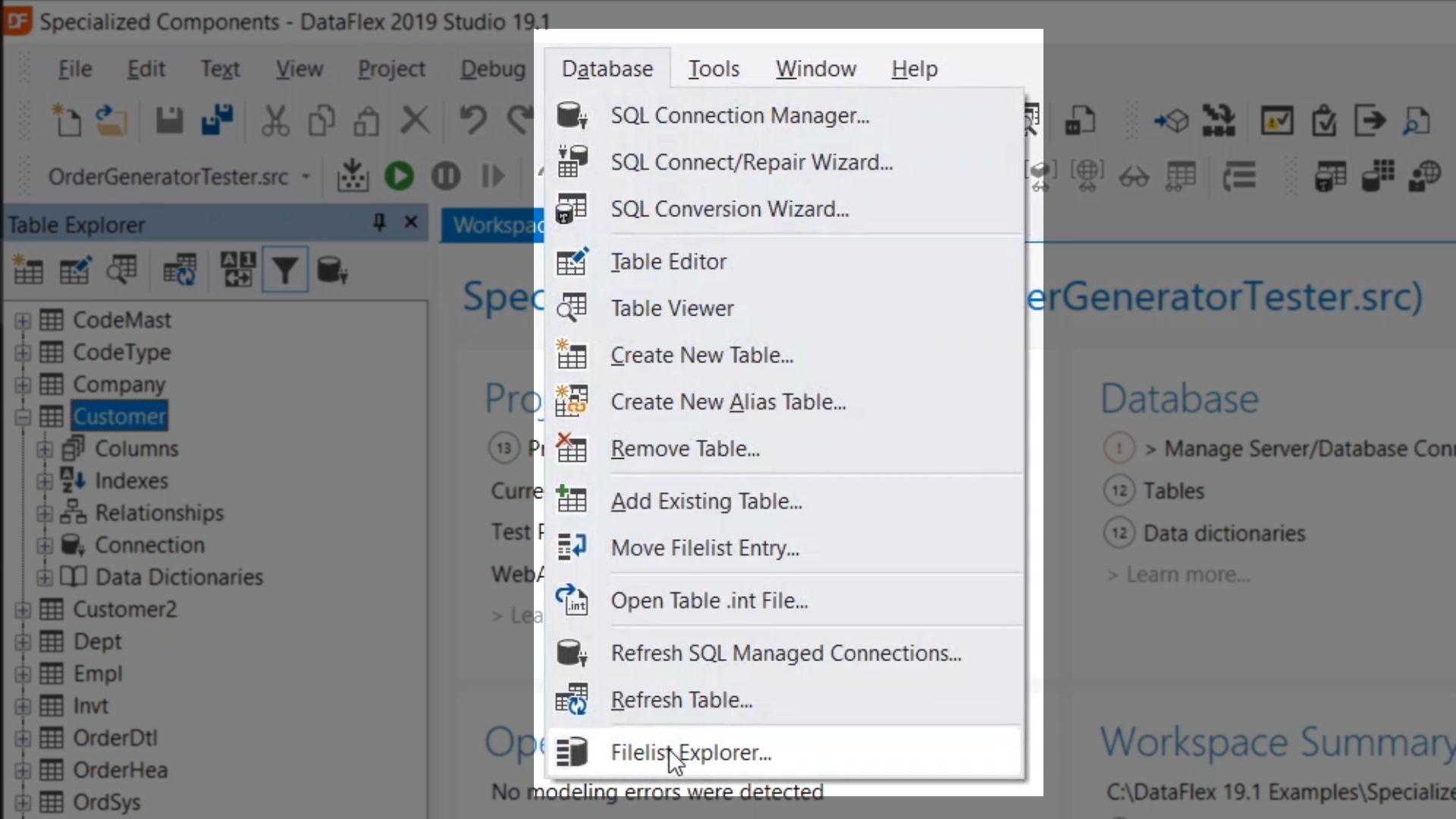Open the Tools menu

[x=713, y=69]
